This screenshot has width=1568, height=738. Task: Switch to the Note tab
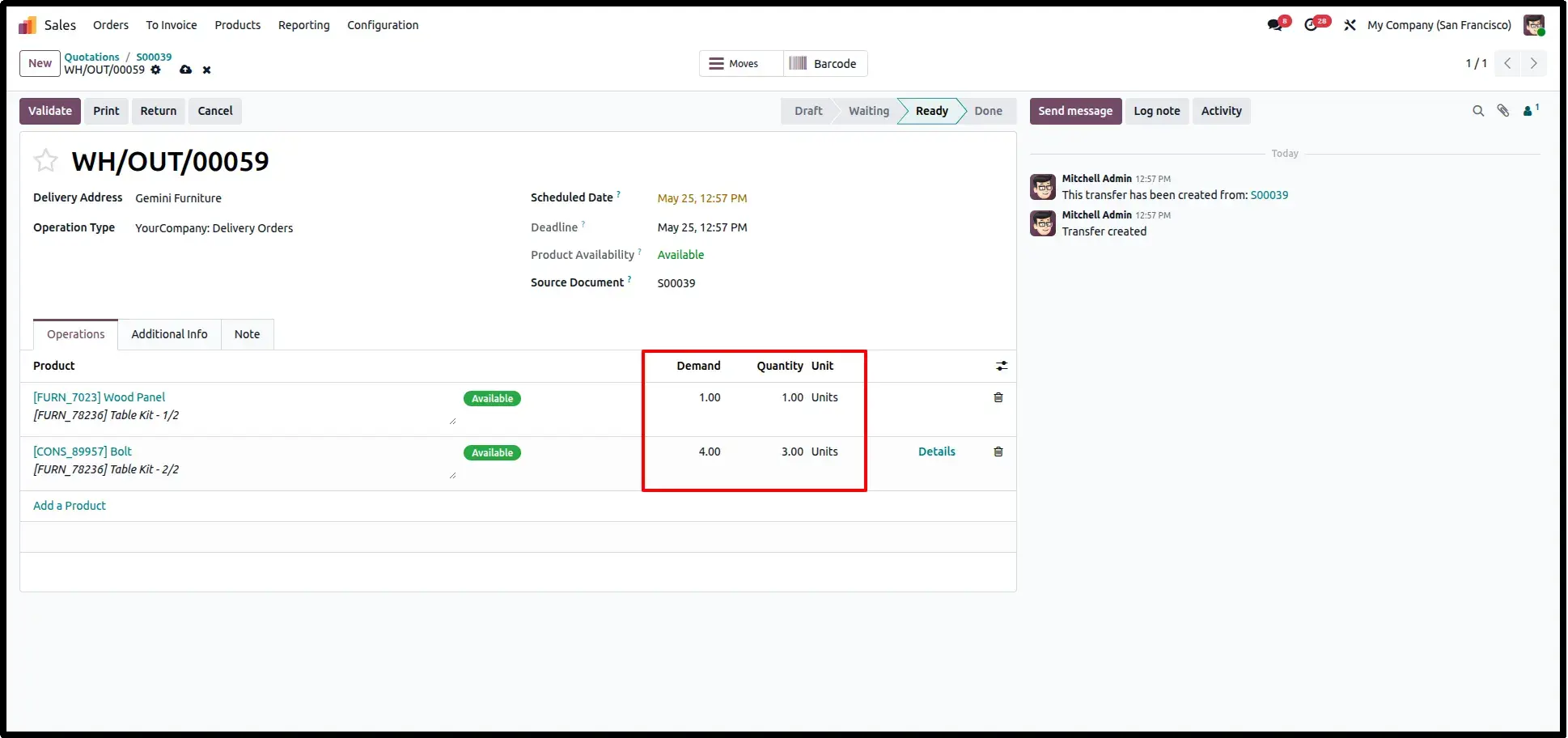coord(248,334)
